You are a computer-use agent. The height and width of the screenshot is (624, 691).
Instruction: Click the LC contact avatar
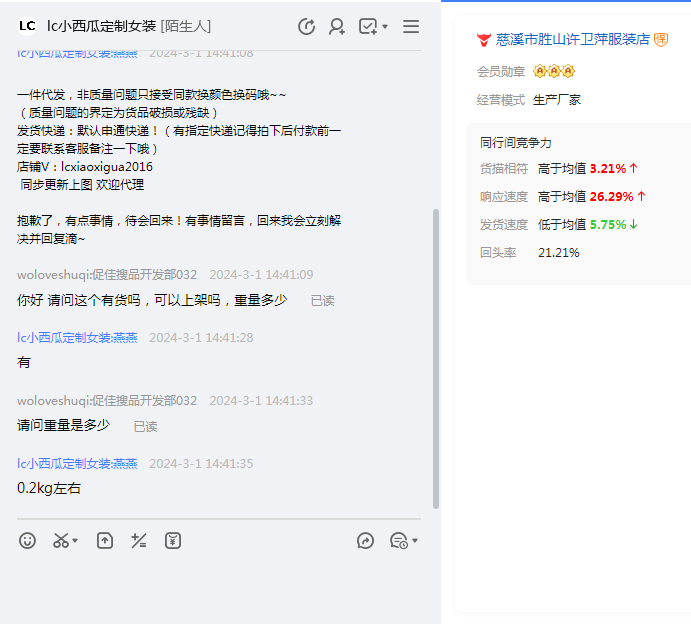[x=28, y=26]
